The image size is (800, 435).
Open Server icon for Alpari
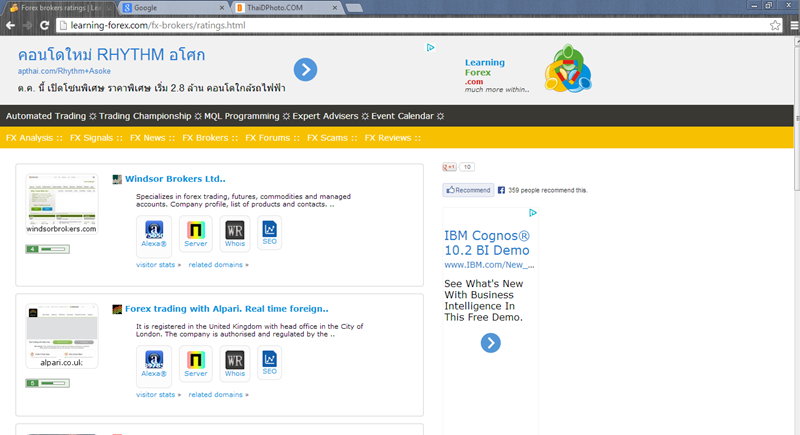click(195, 363)
